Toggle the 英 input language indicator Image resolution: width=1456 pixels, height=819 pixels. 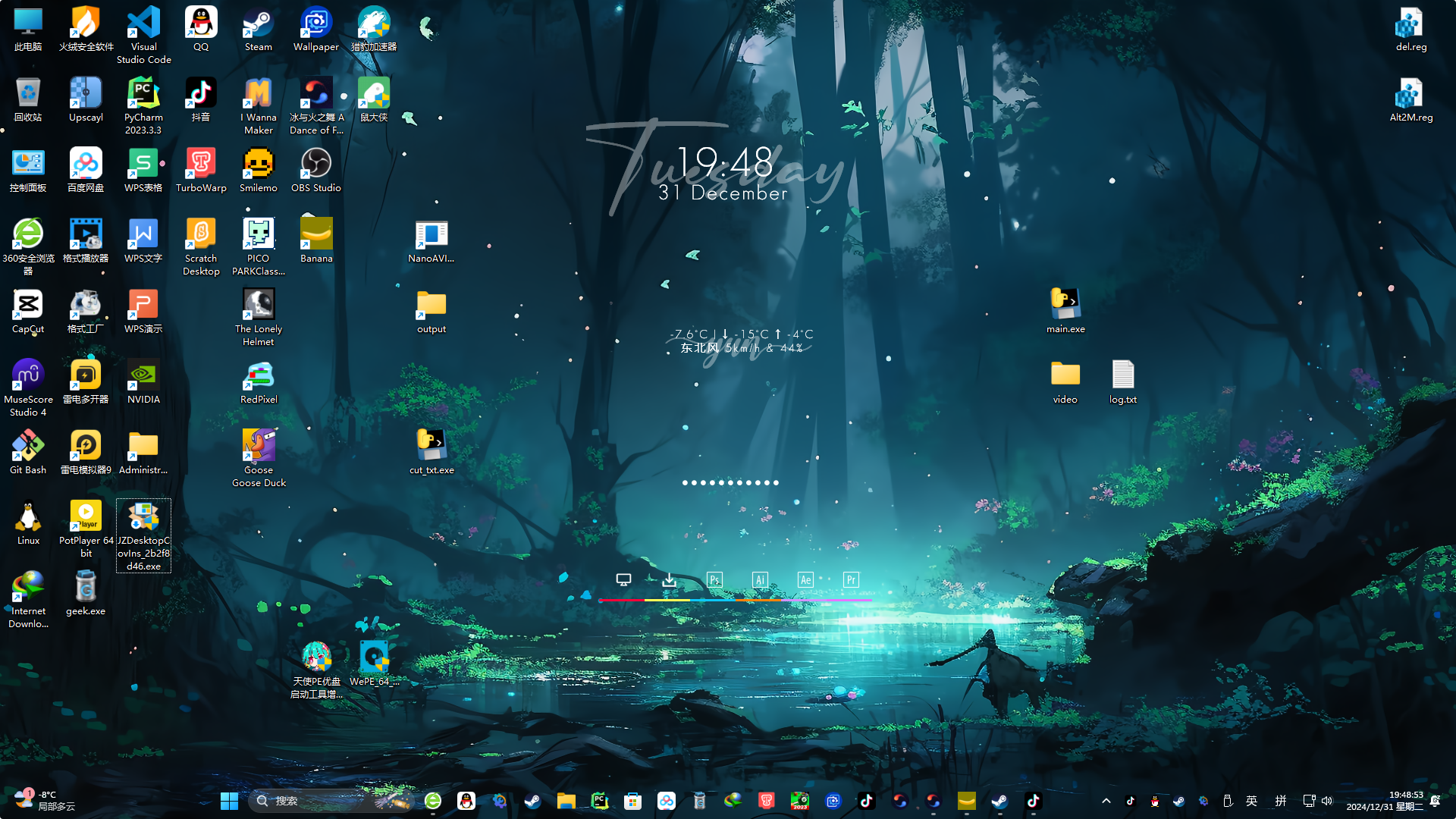click(x=1252, y=801)
